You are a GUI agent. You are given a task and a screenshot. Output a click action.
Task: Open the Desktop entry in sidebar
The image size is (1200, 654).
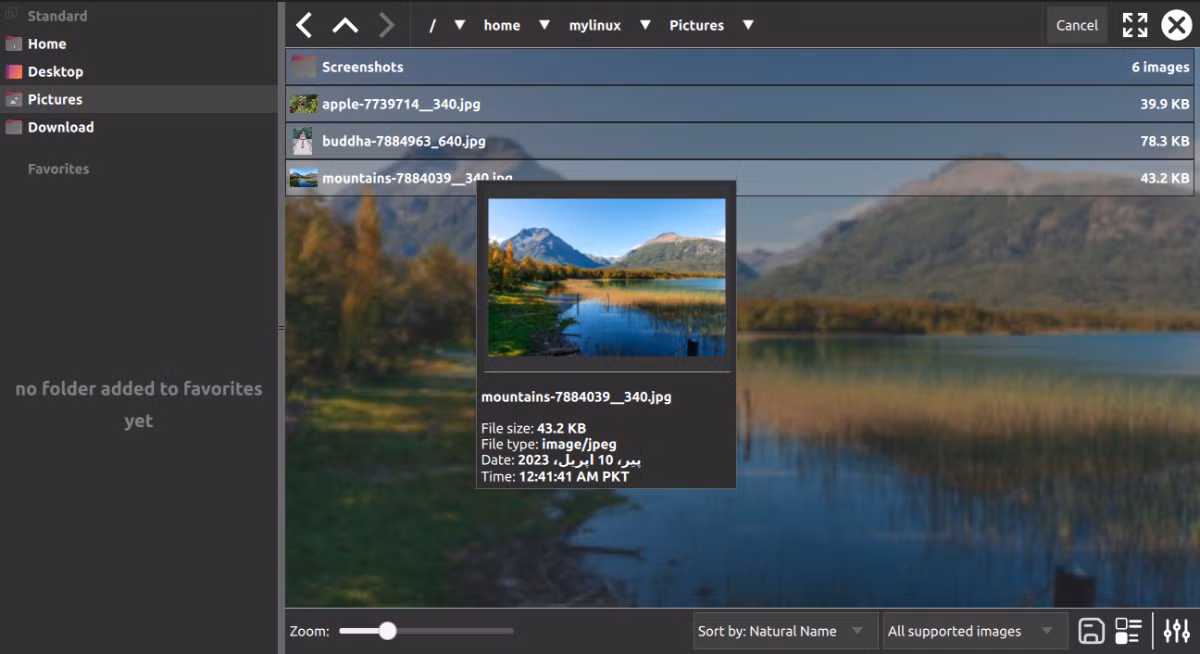138,72
